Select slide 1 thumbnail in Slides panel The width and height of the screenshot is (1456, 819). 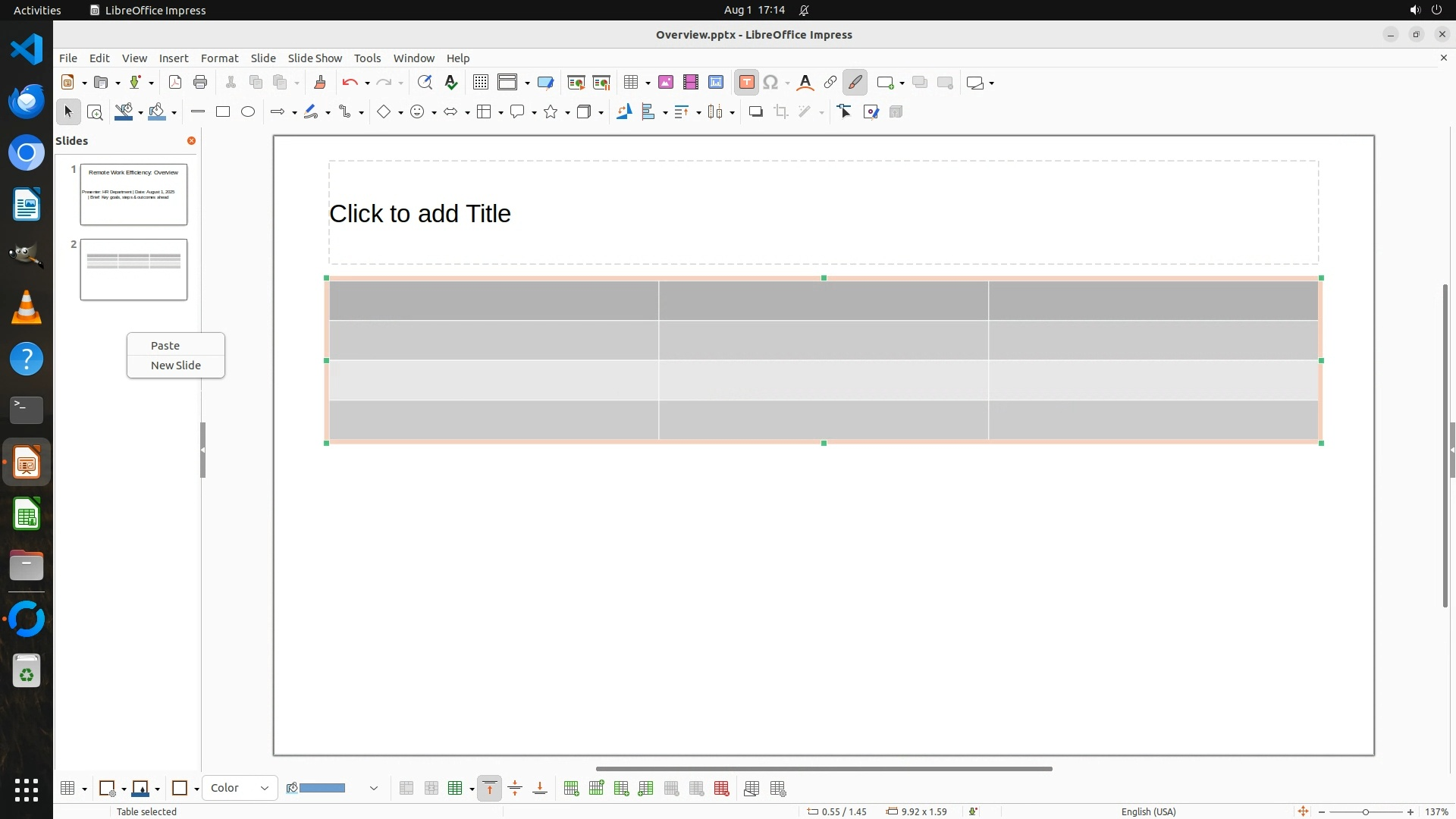coord(133,194)
